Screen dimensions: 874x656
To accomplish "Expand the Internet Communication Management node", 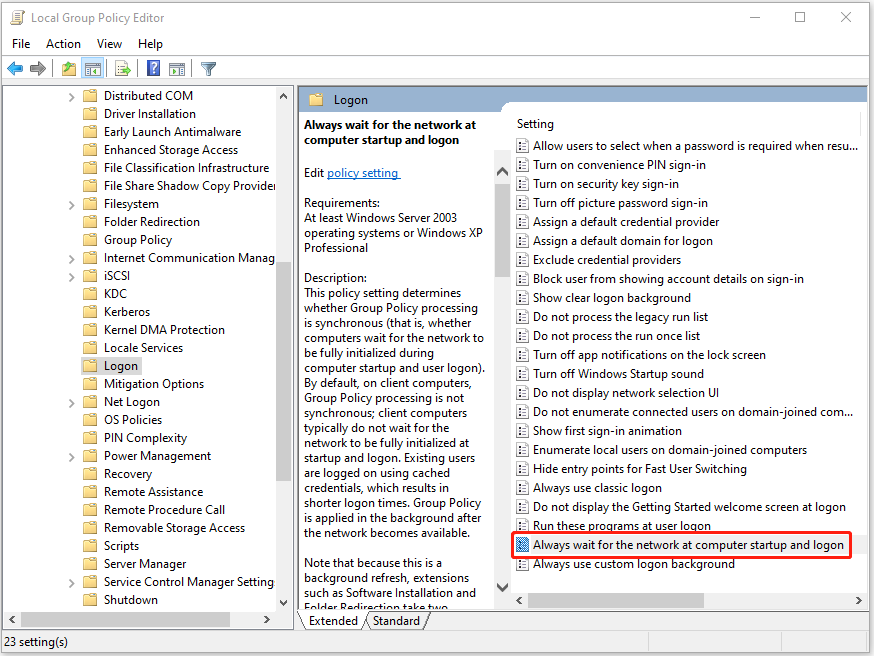I will (x=71, y=259).
